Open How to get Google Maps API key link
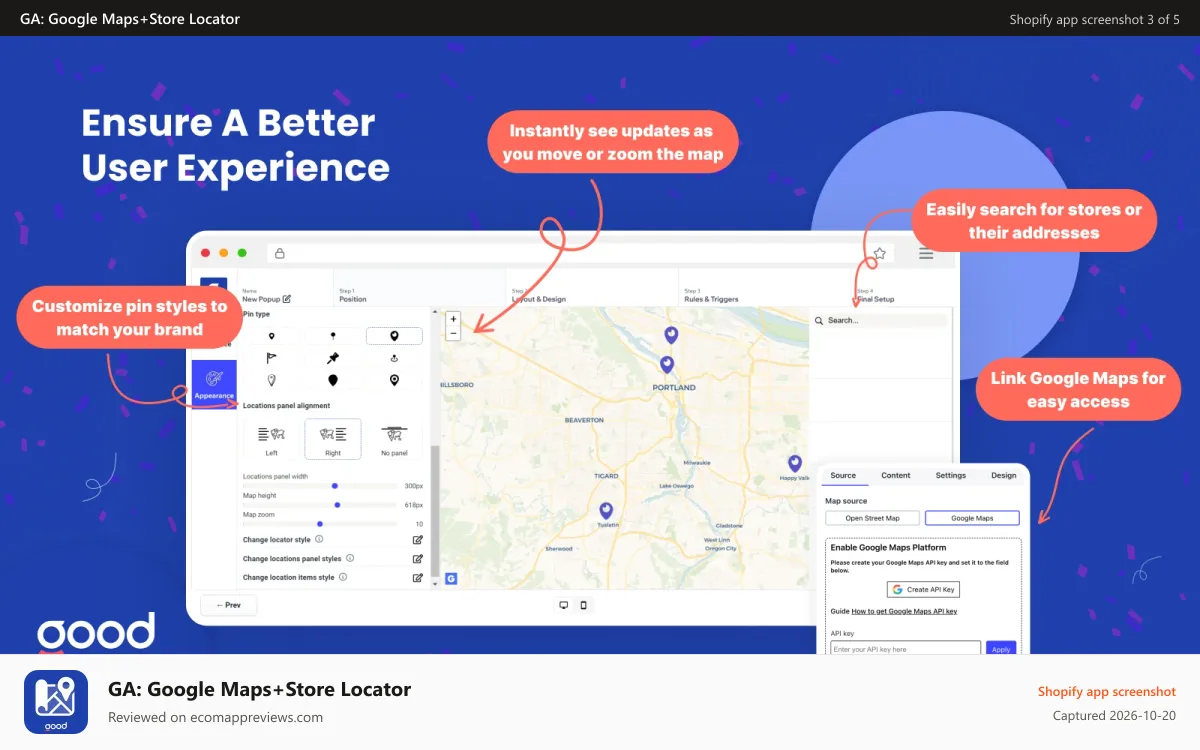The height and width of the screenshot is (750, 1200). point(904,611)
